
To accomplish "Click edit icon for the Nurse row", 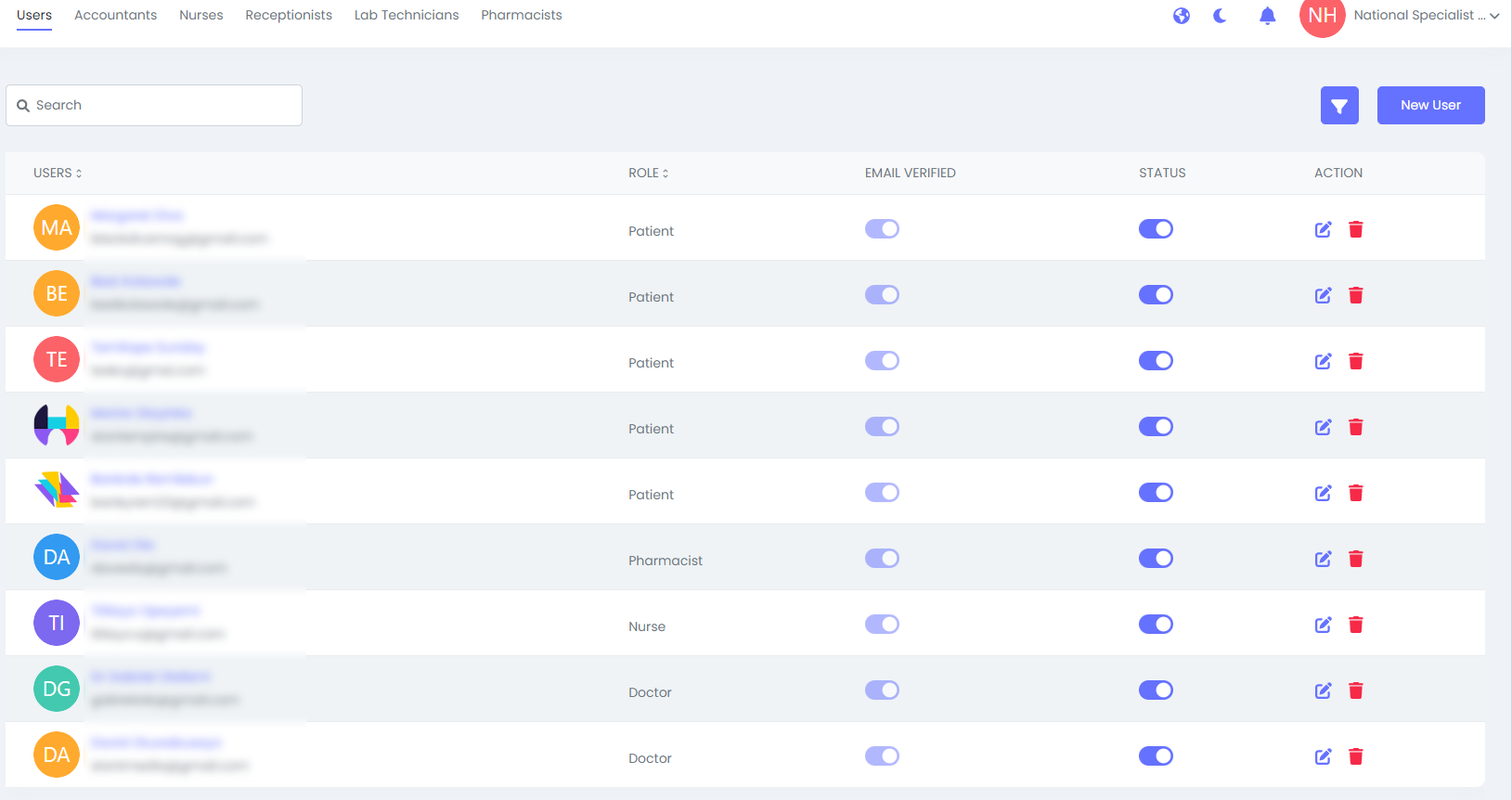I will pyautogui.click(x=1323, y=625).
